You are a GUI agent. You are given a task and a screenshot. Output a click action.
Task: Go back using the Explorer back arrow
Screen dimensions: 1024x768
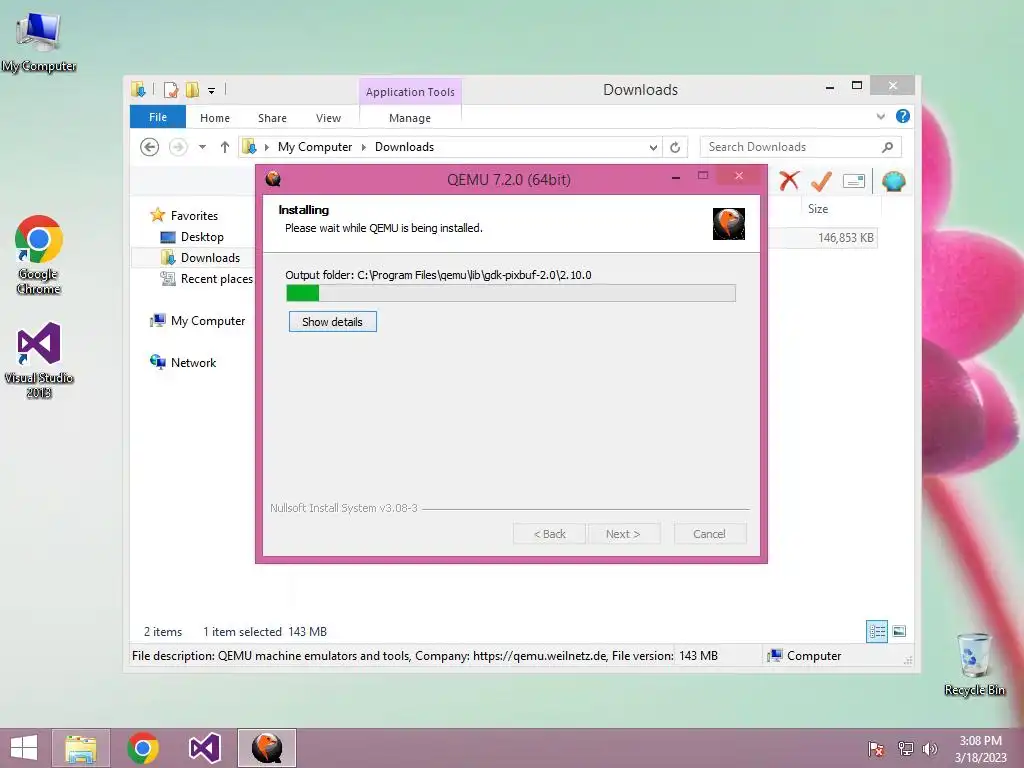[x=150, y=147]
